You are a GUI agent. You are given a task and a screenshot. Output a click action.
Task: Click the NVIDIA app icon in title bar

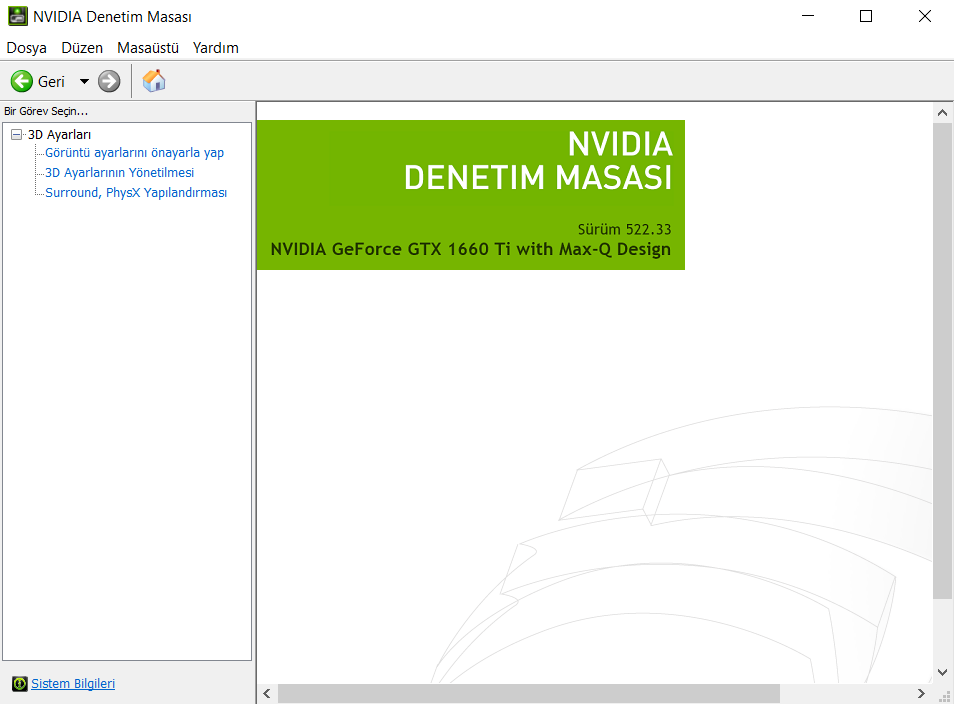point(18,16)
